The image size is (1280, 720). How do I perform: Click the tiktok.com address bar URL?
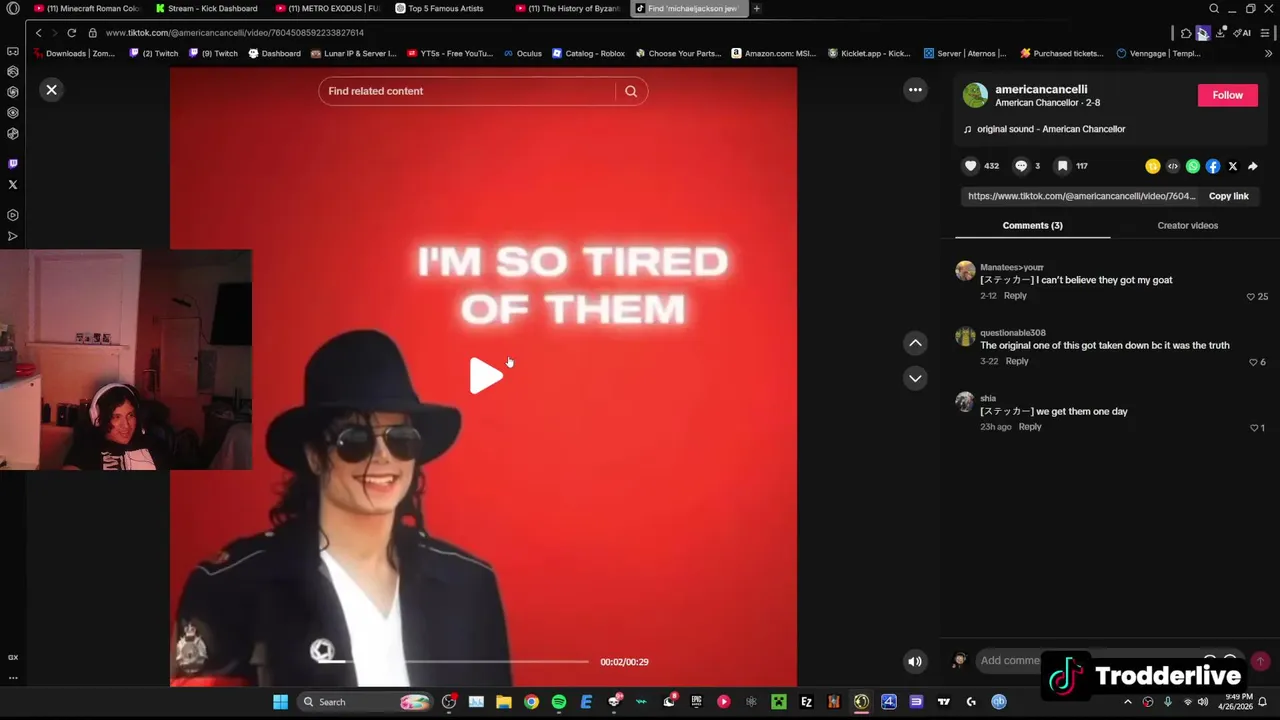234,33
